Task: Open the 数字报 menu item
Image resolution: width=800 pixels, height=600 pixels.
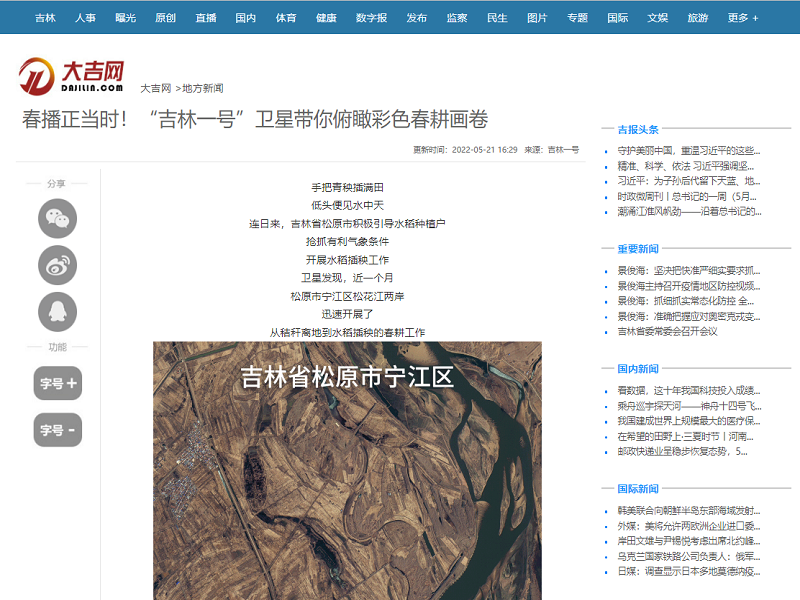Action: click(371, 18)
